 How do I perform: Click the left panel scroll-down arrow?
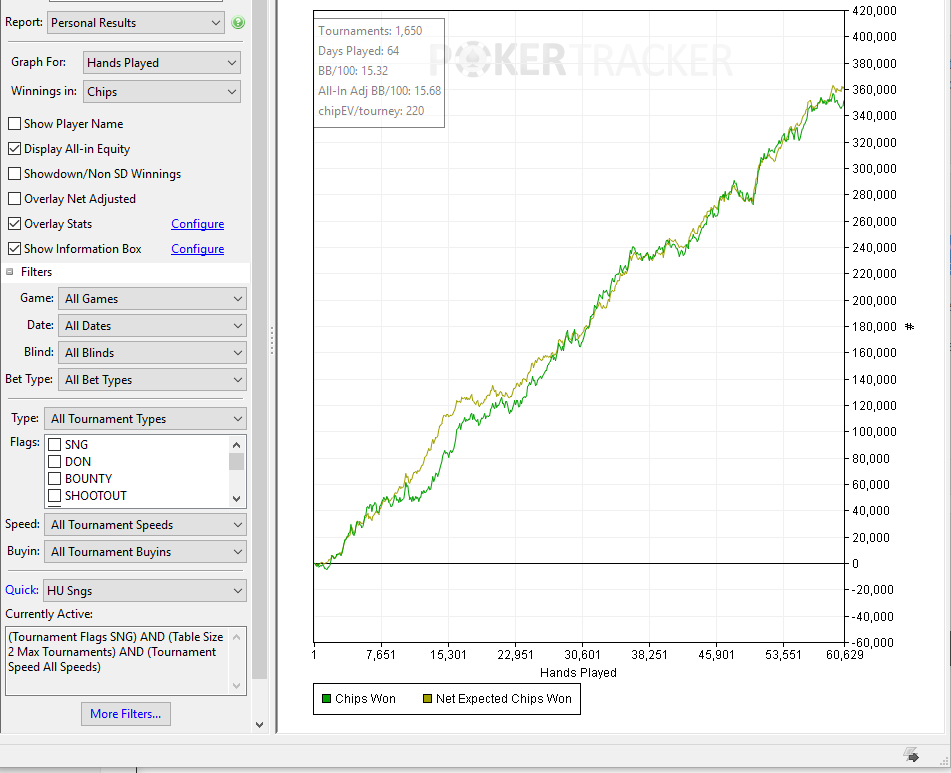pyautogui.click(x=260, y=724)
